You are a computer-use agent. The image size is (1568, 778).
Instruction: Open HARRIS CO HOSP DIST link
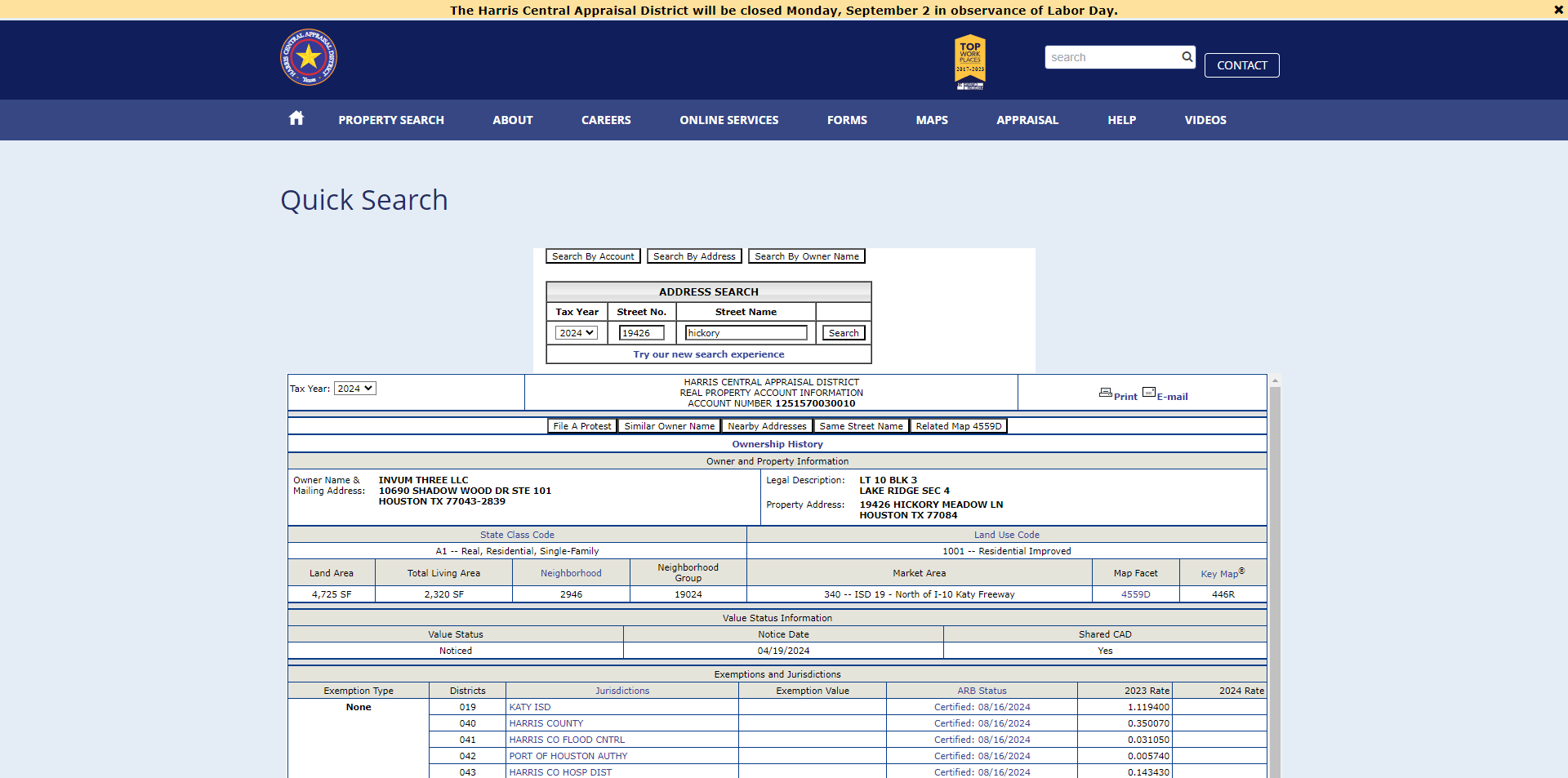pos(560,772)
